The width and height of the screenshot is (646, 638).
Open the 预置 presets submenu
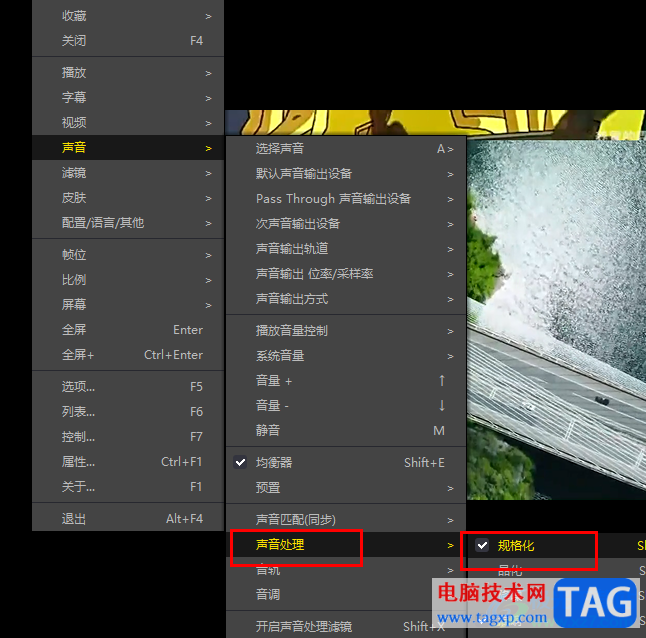[346, 488]
